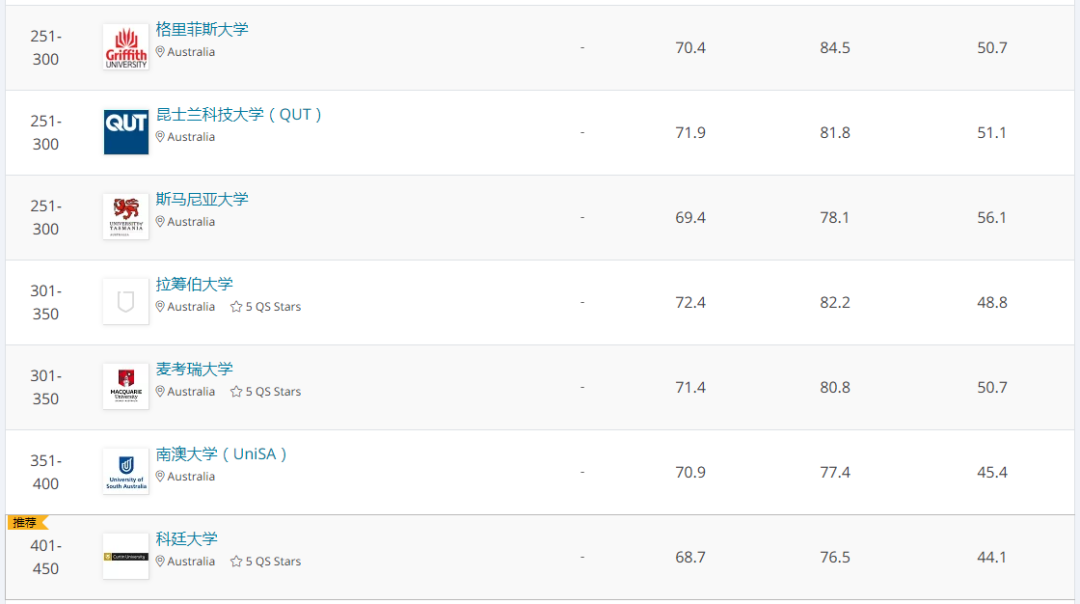Open the 南澳大学（UniSA） link
This screenshot has height=604, width=1080.
click(222, 455)
